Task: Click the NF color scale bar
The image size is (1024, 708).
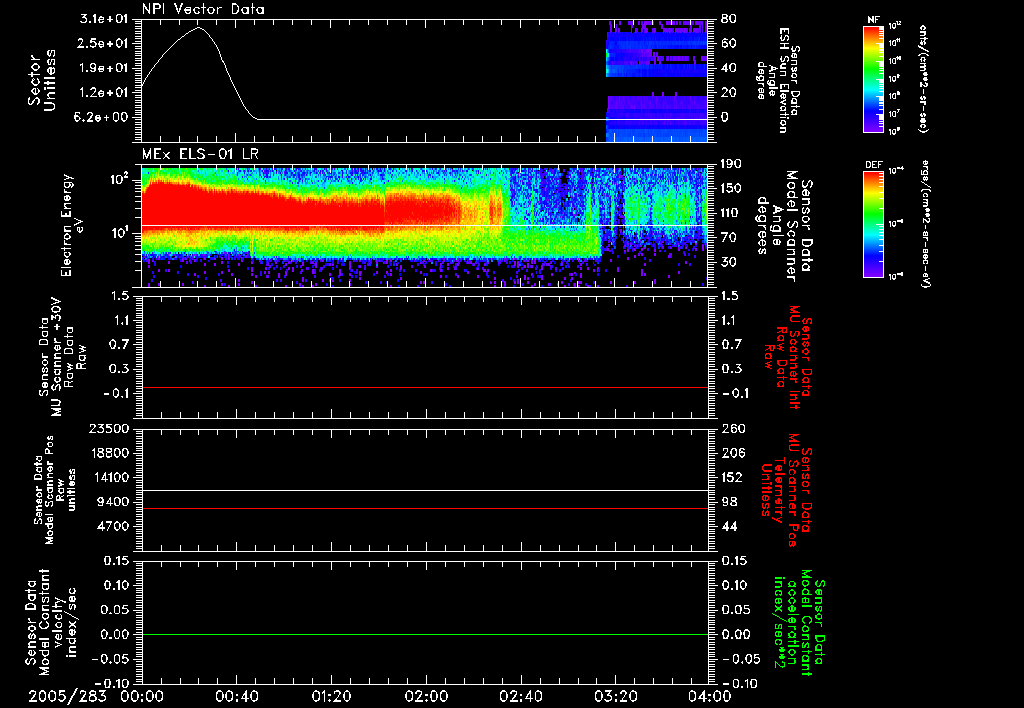Action: (x=873, y=78)
